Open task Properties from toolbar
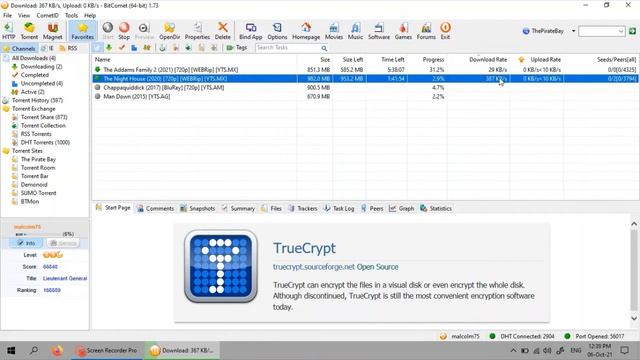This screenshot has height=360, width=640. pyautogui.click(x=197, y=31)
